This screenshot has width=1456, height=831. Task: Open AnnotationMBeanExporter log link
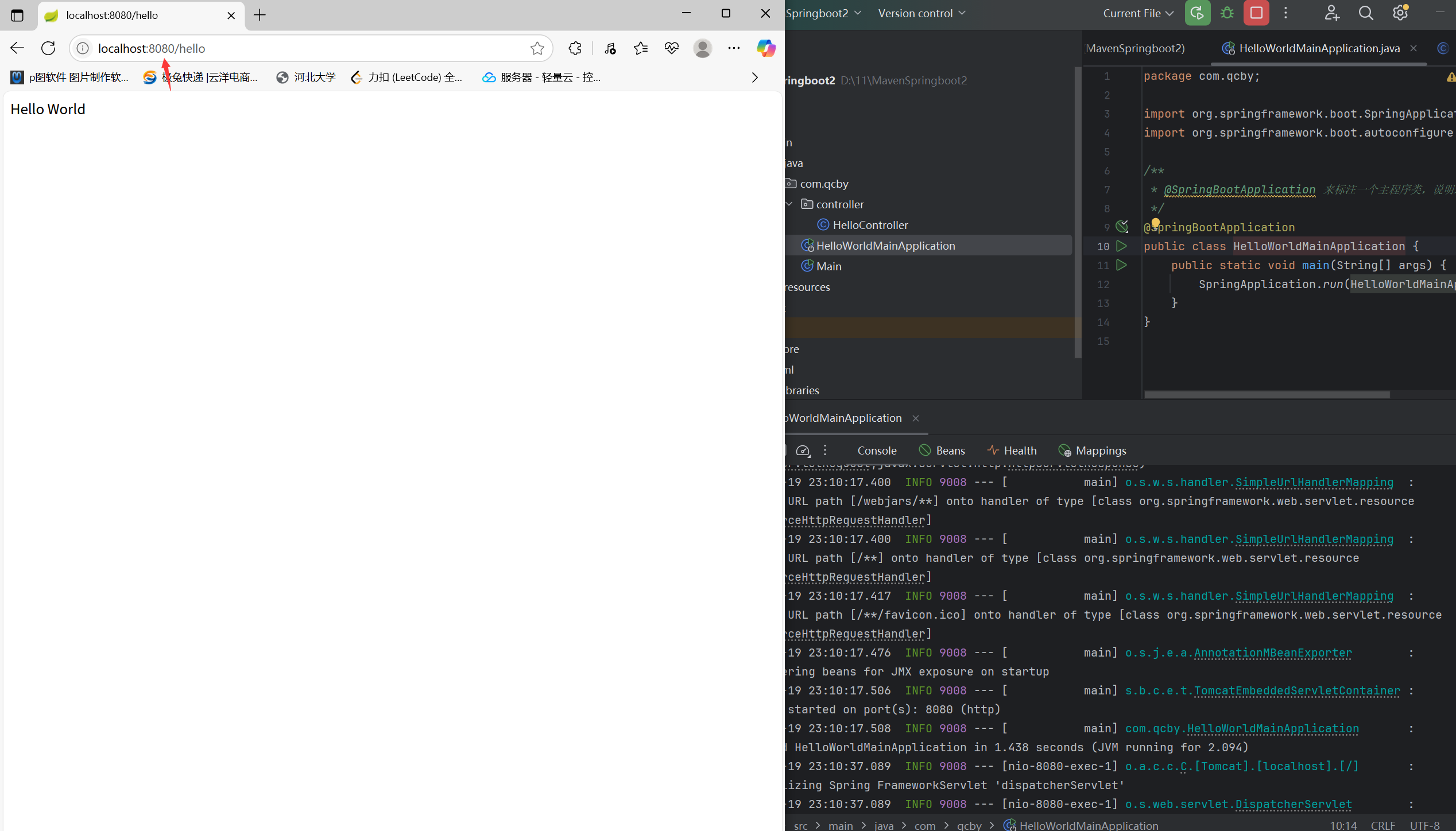[x=1273, y=653]
